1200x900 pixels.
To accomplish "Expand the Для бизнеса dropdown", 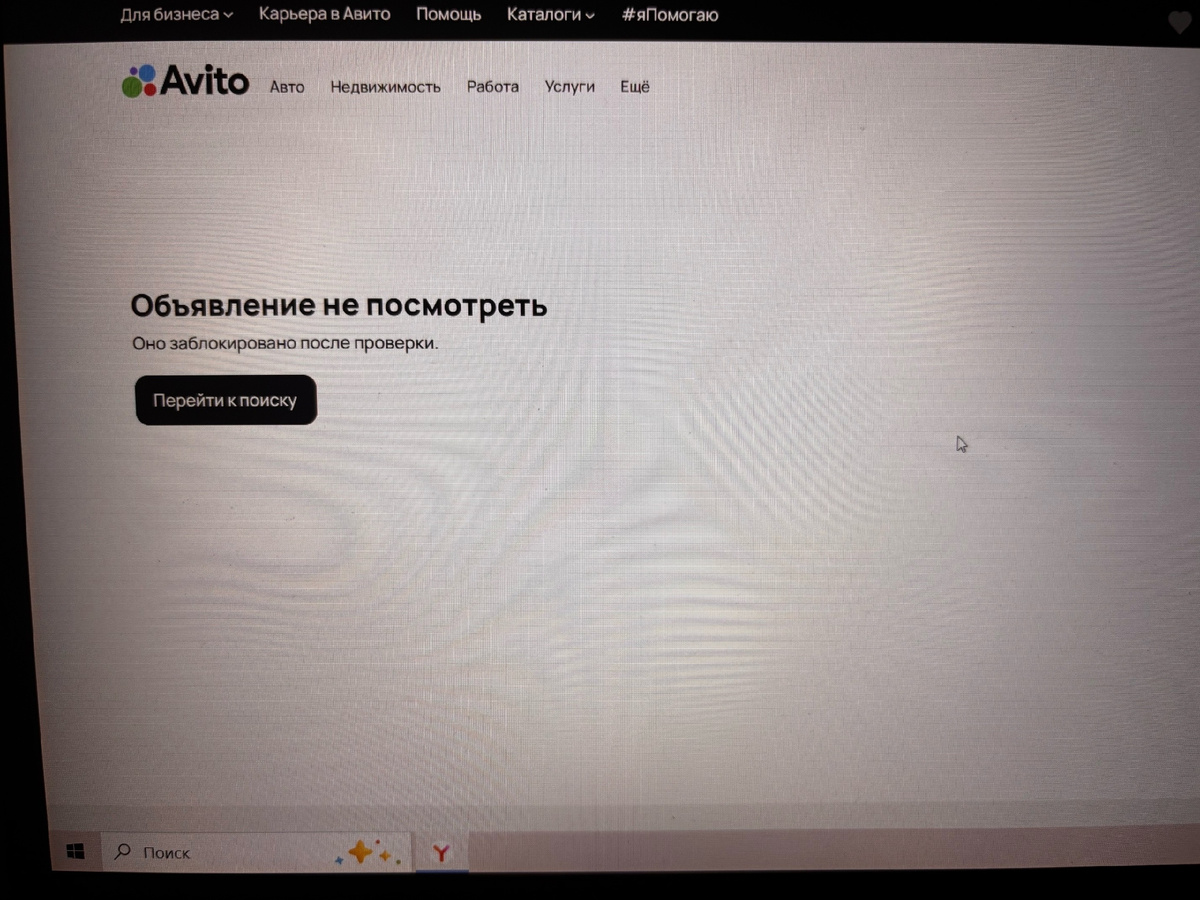I will pyautogui.click(x=176, y=14).
